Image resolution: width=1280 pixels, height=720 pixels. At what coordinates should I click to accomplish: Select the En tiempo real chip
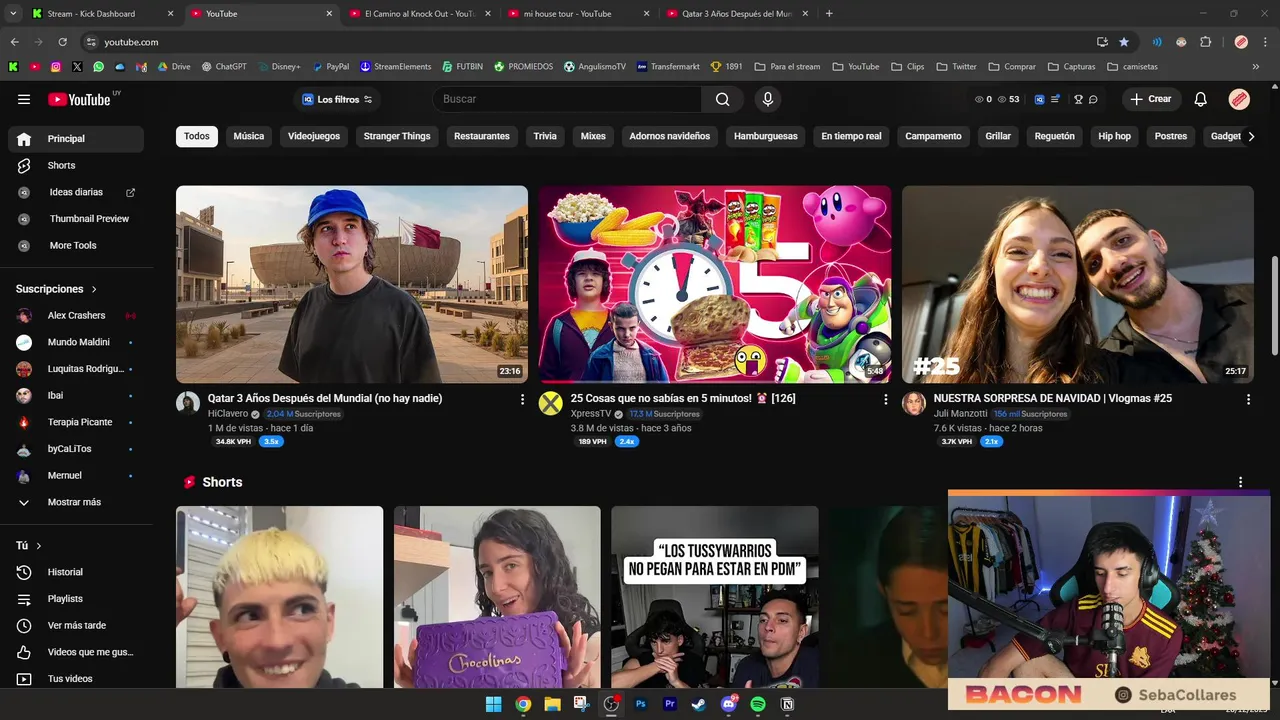(x=852, y=136)
